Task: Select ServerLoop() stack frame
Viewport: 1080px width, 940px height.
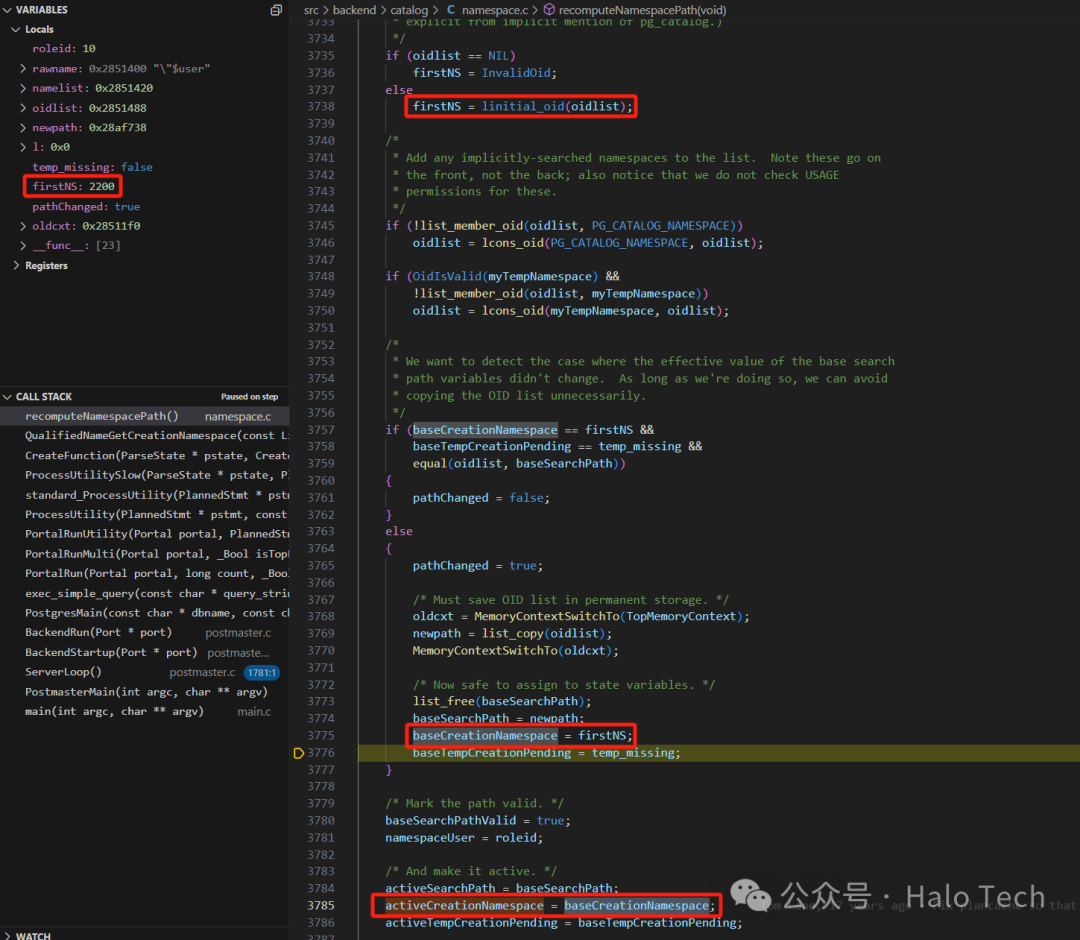Action: click(145, 671)
